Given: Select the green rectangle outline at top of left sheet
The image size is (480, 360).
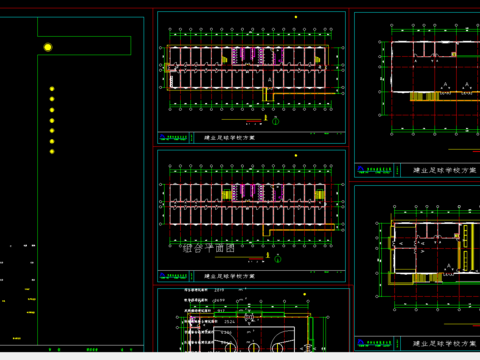Looking at the screenshot, I should point(84,46).
